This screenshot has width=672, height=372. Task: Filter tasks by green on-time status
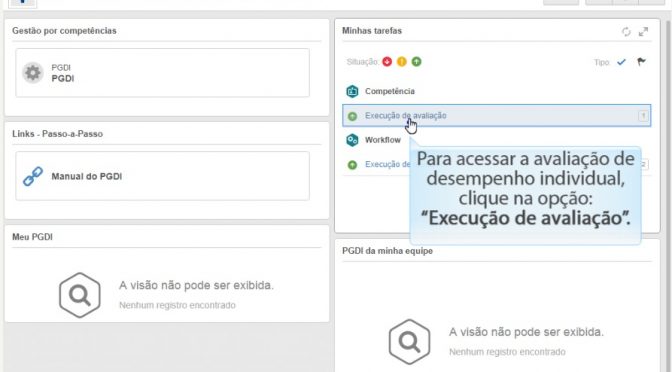pos(416,62)
